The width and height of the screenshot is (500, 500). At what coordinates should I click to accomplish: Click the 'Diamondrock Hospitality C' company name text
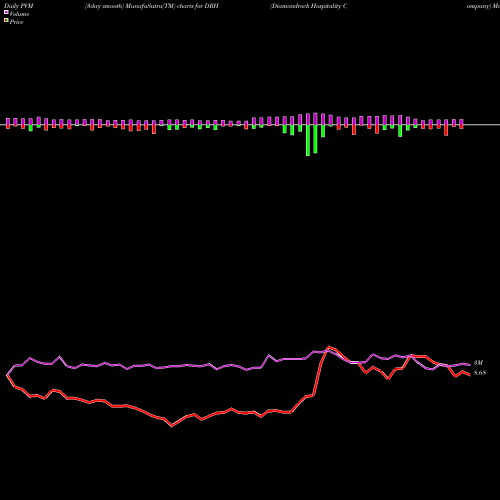309,6
